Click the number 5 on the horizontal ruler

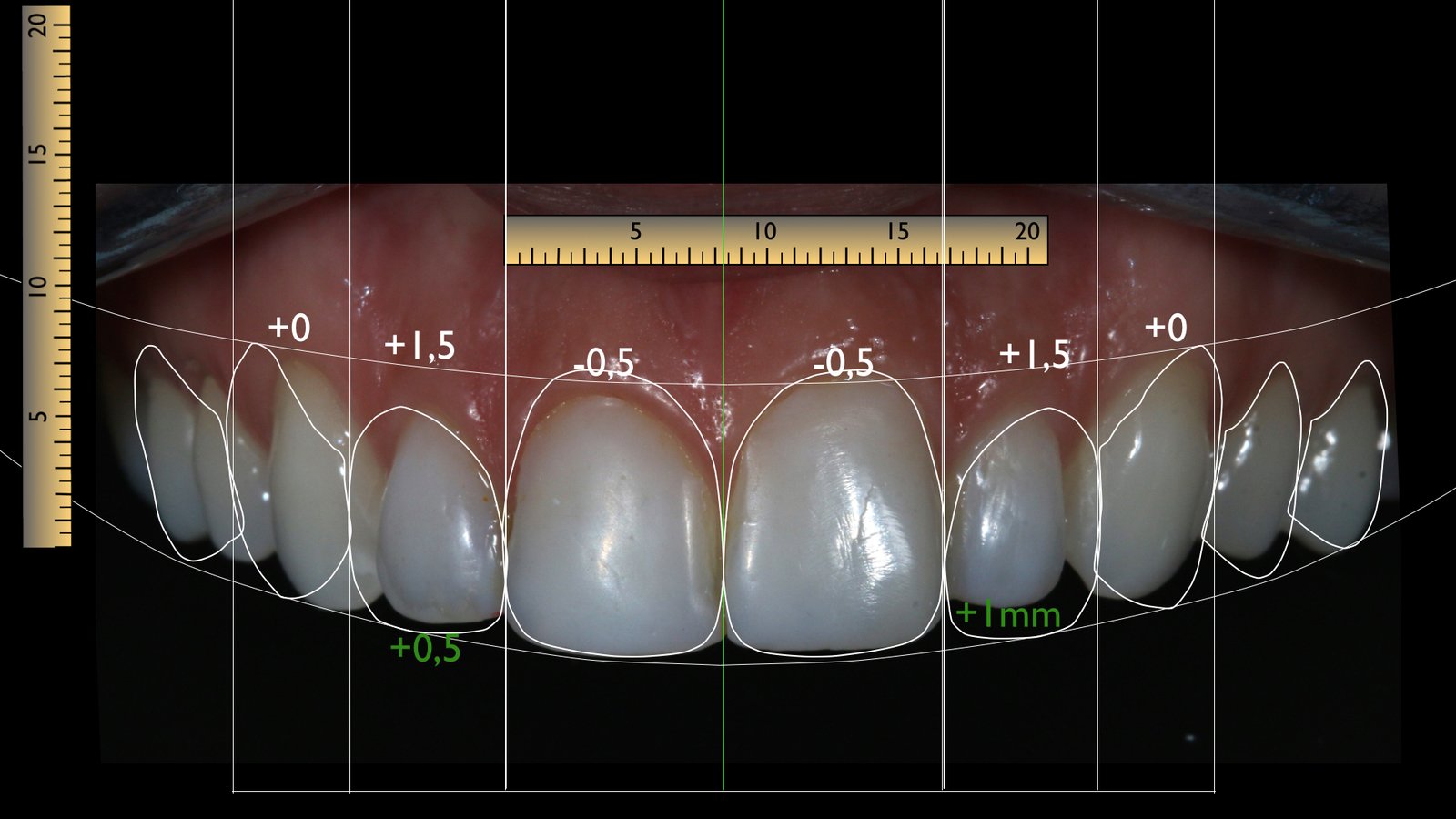635,231
